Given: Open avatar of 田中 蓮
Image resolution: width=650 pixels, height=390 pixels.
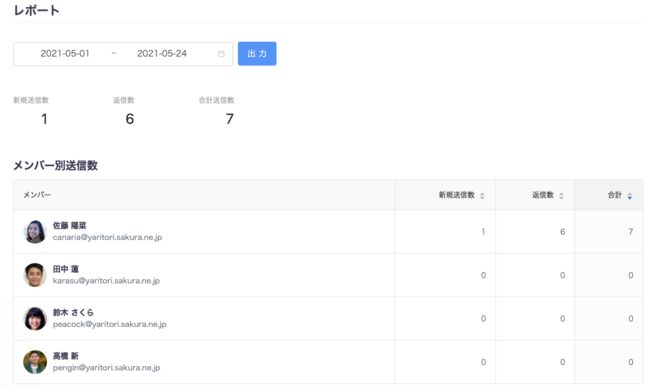Looking at the screenshot, I should click(35, 275).
